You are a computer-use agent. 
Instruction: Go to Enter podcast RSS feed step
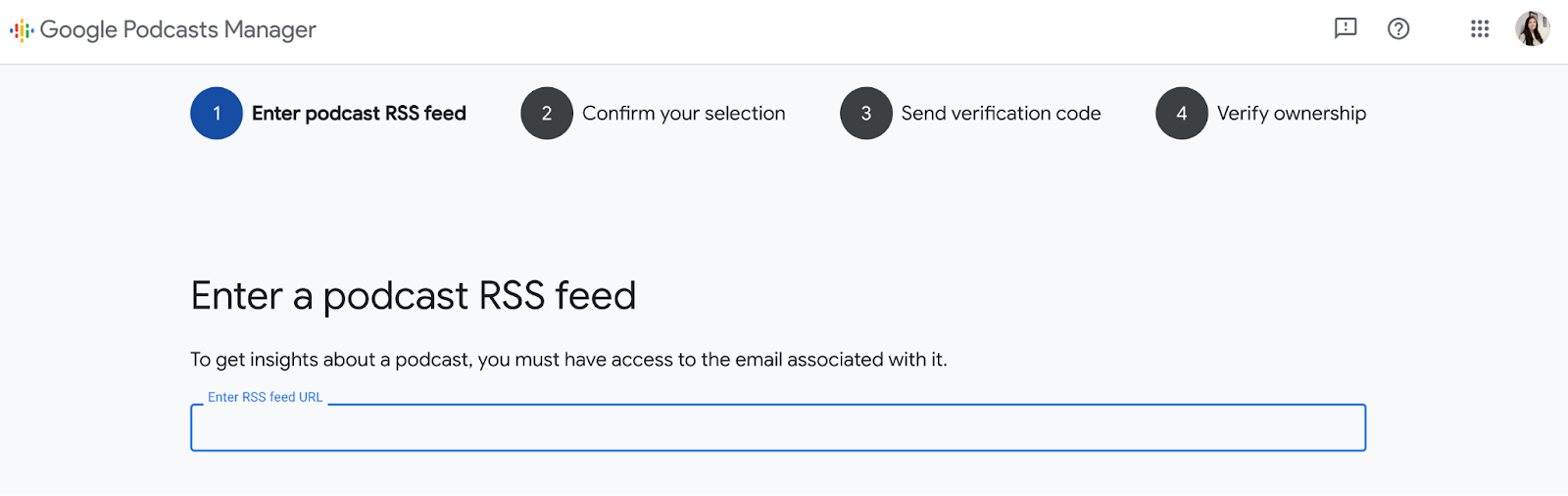(x=359, y=114)
